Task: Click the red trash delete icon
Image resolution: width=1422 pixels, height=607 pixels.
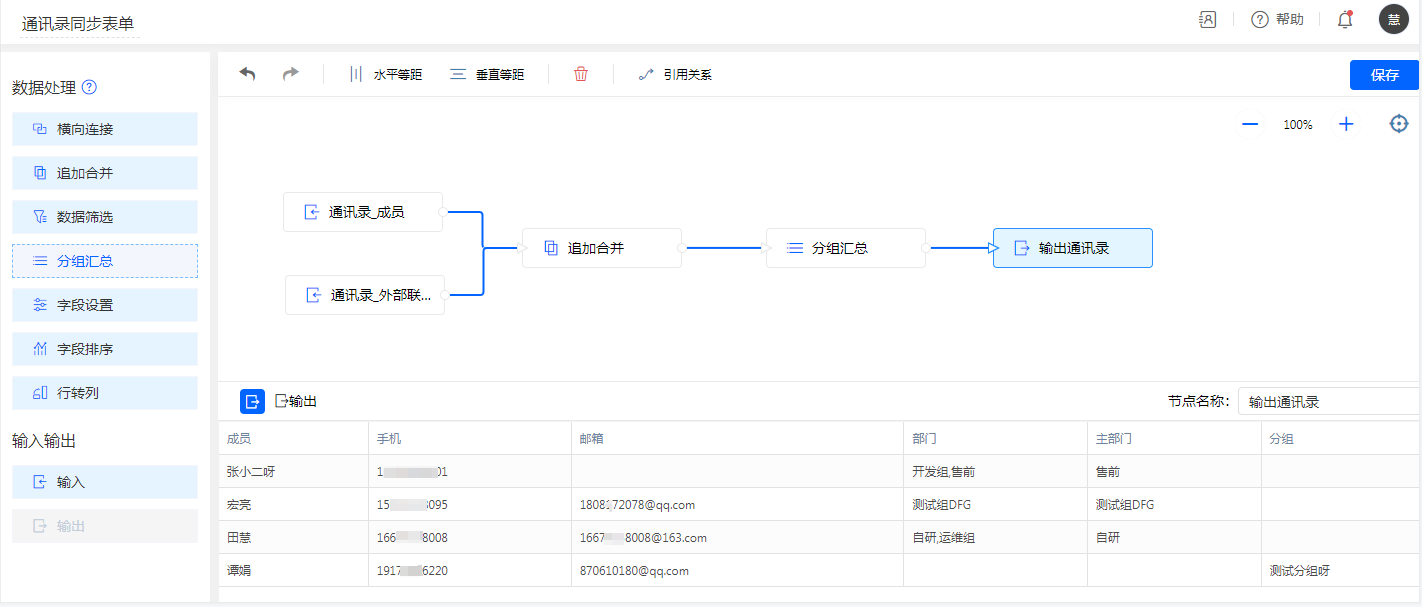Action: click(x=581, y=74)
